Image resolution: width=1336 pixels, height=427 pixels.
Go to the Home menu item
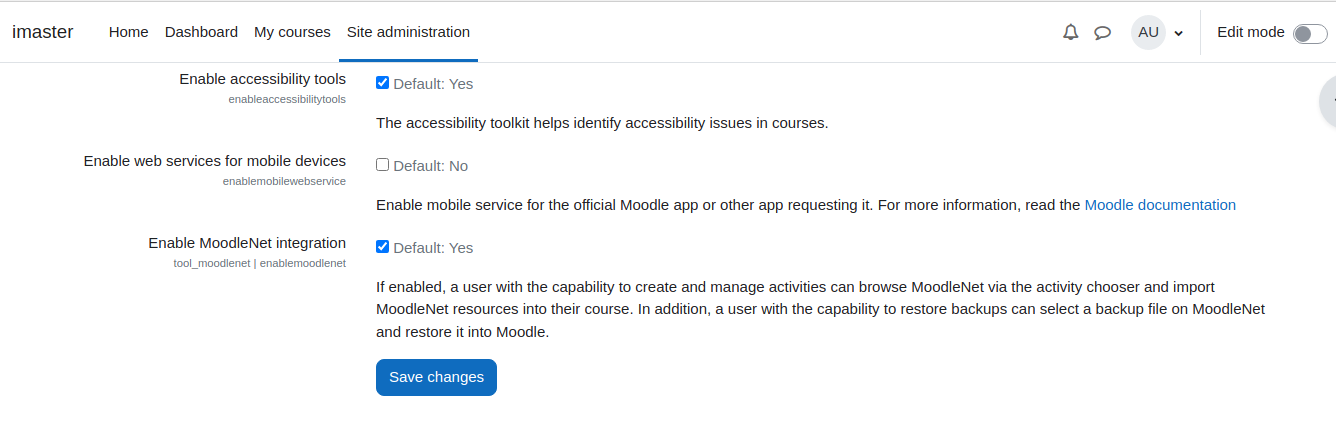(129, 32)
